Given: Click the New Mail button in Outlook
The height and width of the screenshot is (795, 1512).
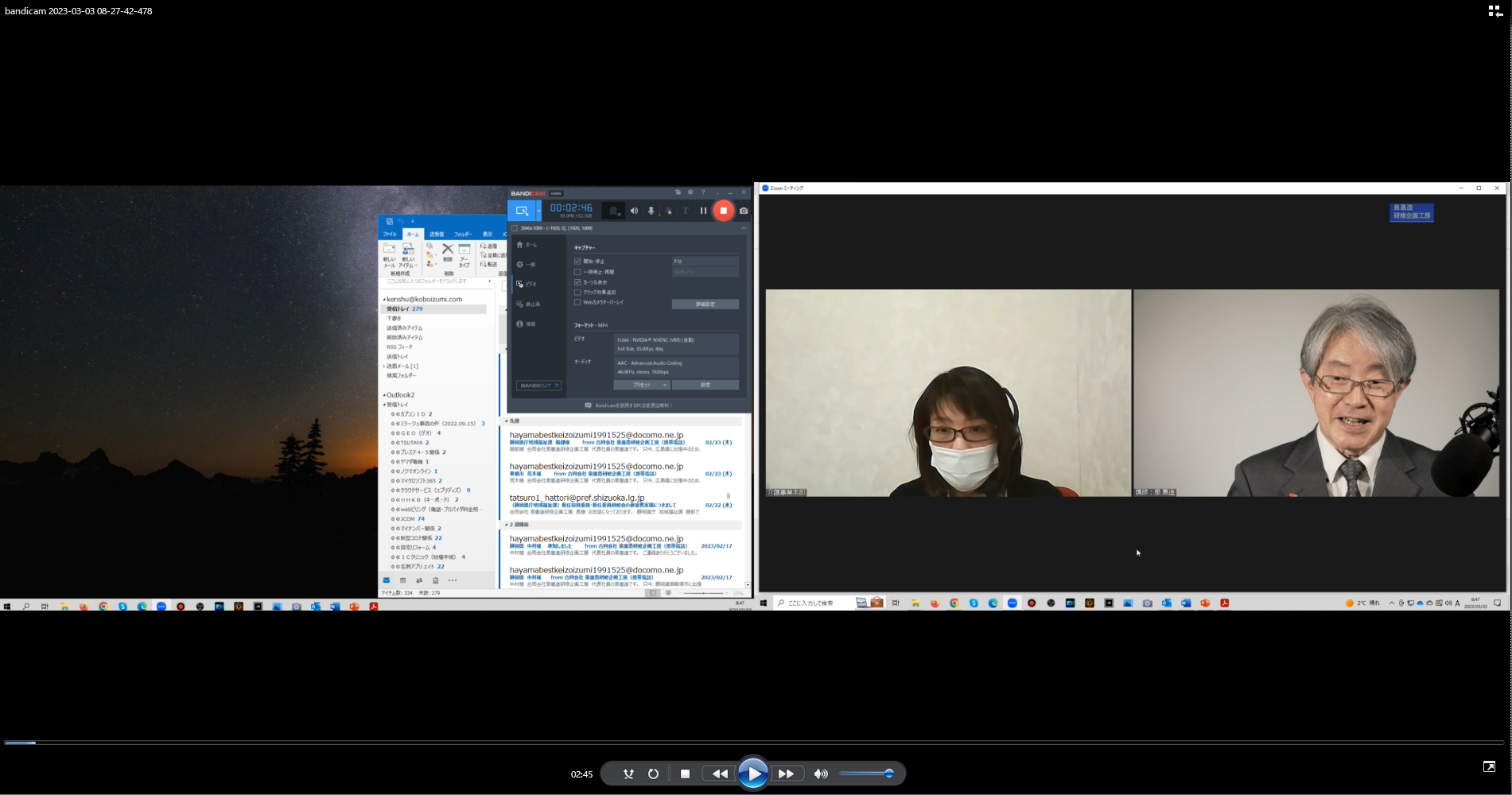Looking at the screenshot, I should [x=390, y=256].
